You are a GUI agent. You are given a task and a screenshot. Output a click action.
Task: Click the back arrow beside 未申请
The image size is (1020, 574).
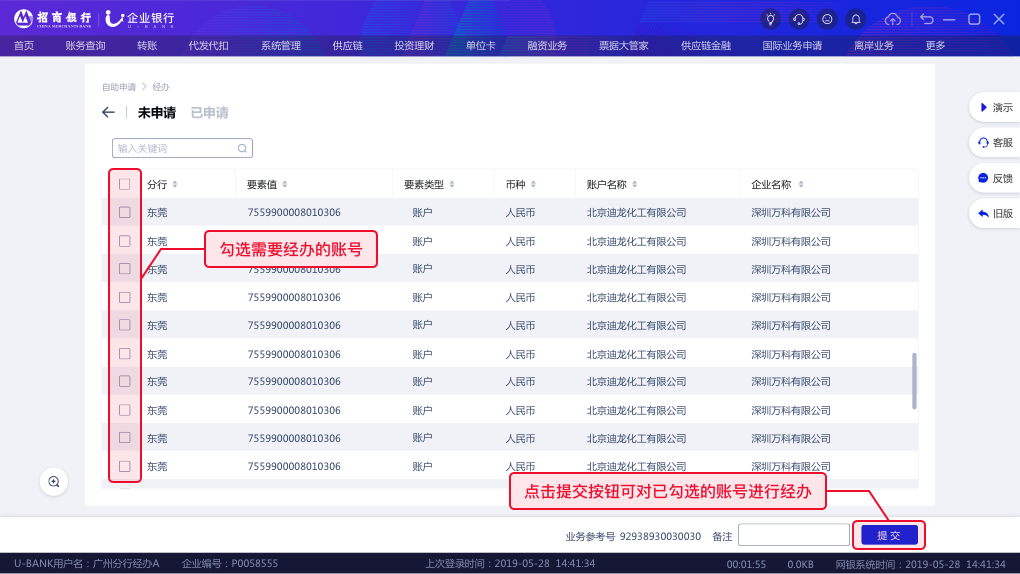point(108,112)
